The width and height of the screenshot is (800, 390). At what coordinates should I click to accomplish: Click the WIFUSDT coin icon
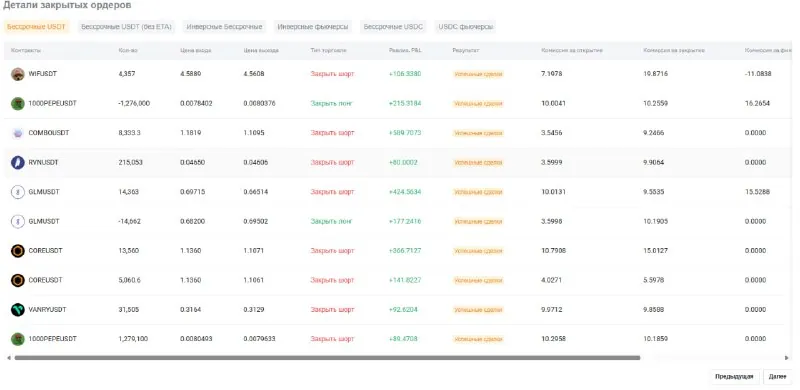pos(18,74)
